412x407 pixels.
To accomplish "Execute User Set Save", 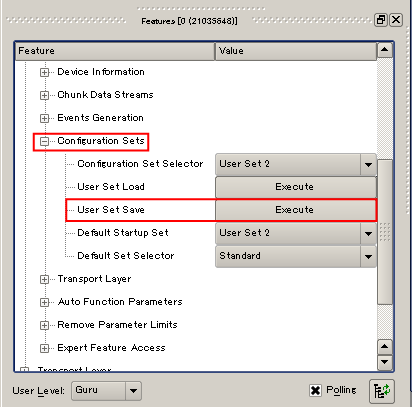I will [296, 210].
